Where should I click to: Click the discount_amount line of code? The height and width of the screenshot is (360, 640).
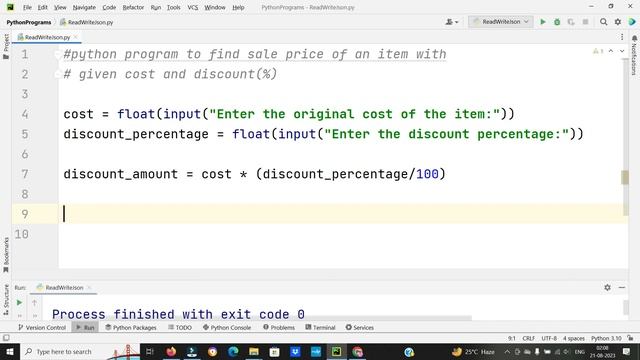[254, 174]
